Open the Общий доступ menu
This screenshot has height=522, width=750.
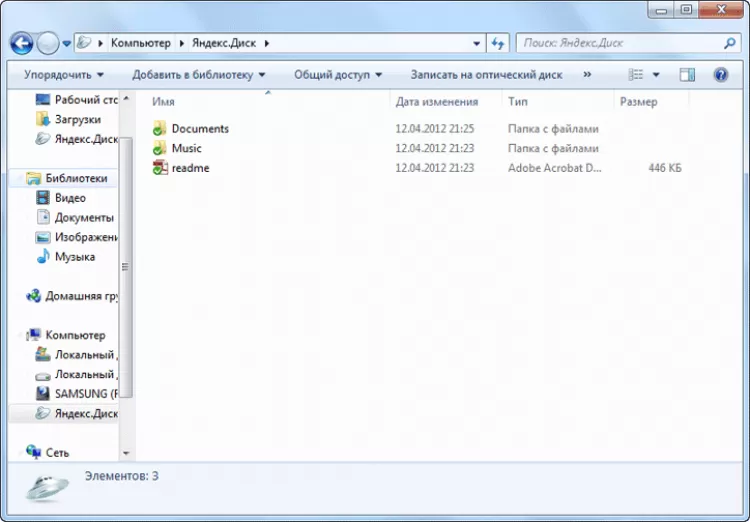tap(338, 75)
